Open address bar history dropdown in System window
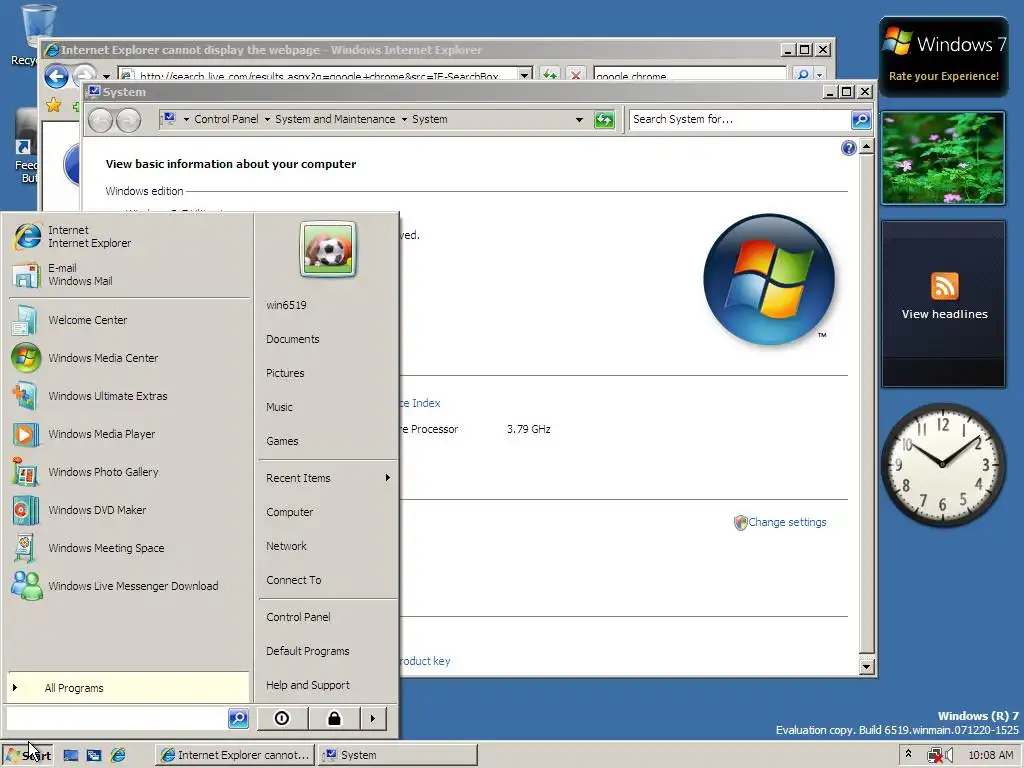 (579, 120)
